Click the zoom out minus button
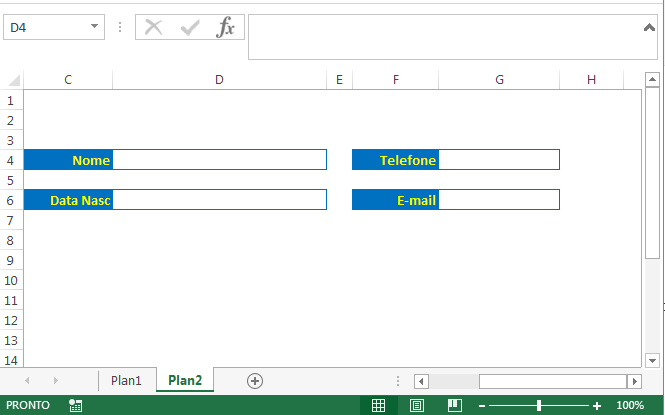The width and height of the screenshot is (665, 415). click(482, 406)
